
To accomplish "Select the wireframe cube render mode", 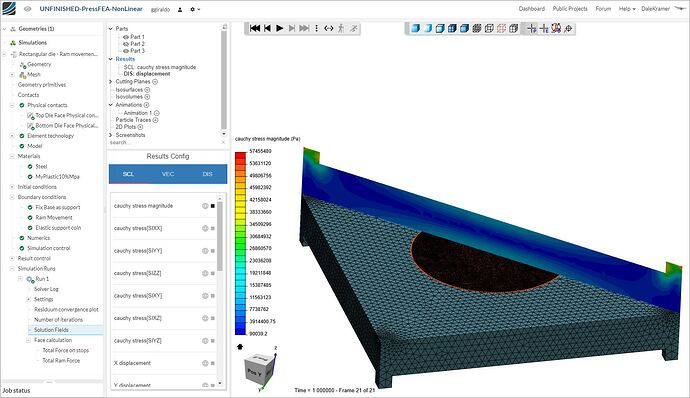I will click(x=489, y=29).
